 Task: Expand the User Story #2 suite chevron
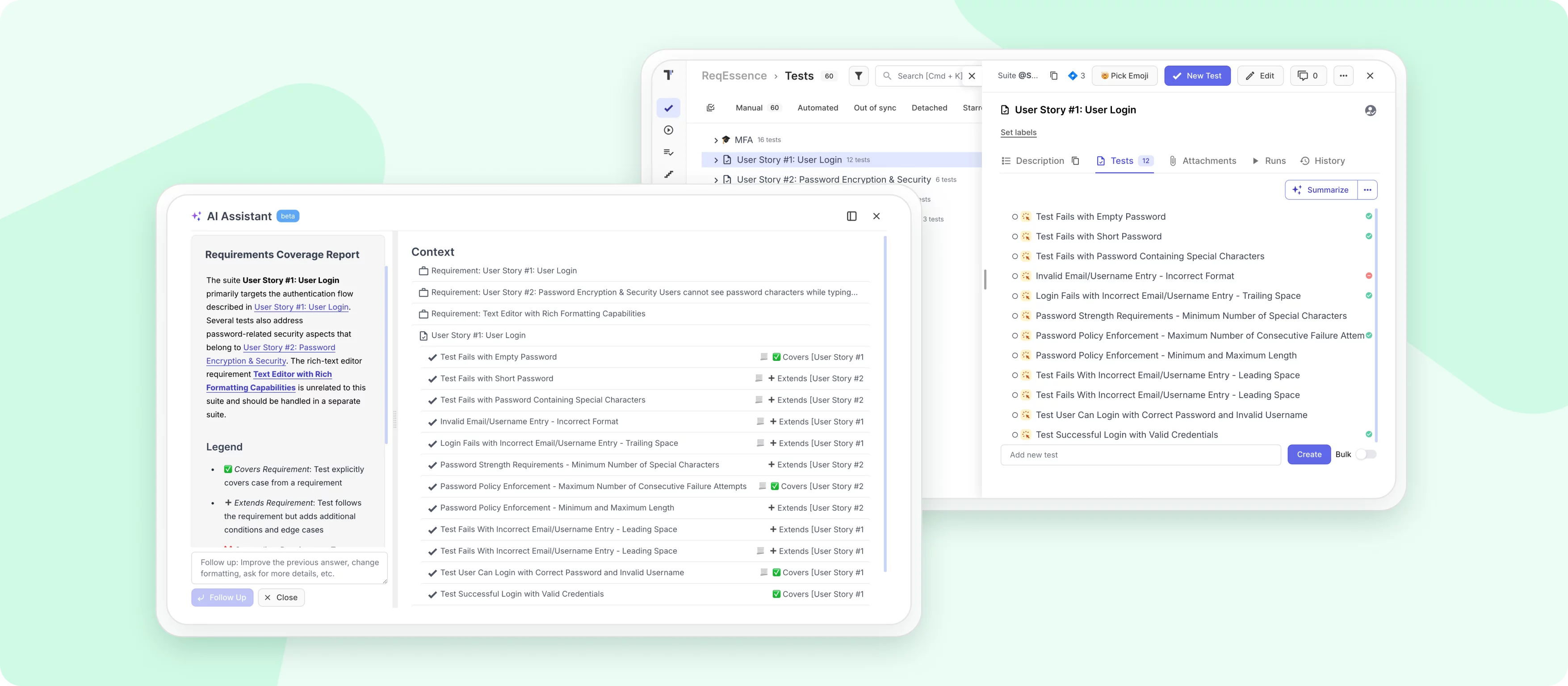click(716, 180)
